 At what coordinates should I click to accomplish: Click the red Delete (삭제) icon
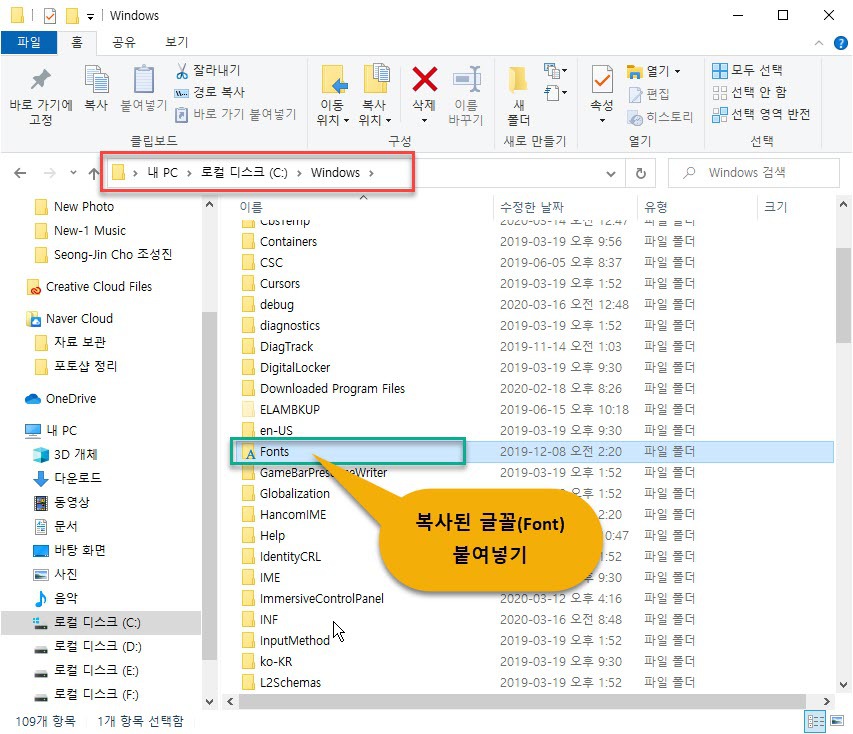424,79
